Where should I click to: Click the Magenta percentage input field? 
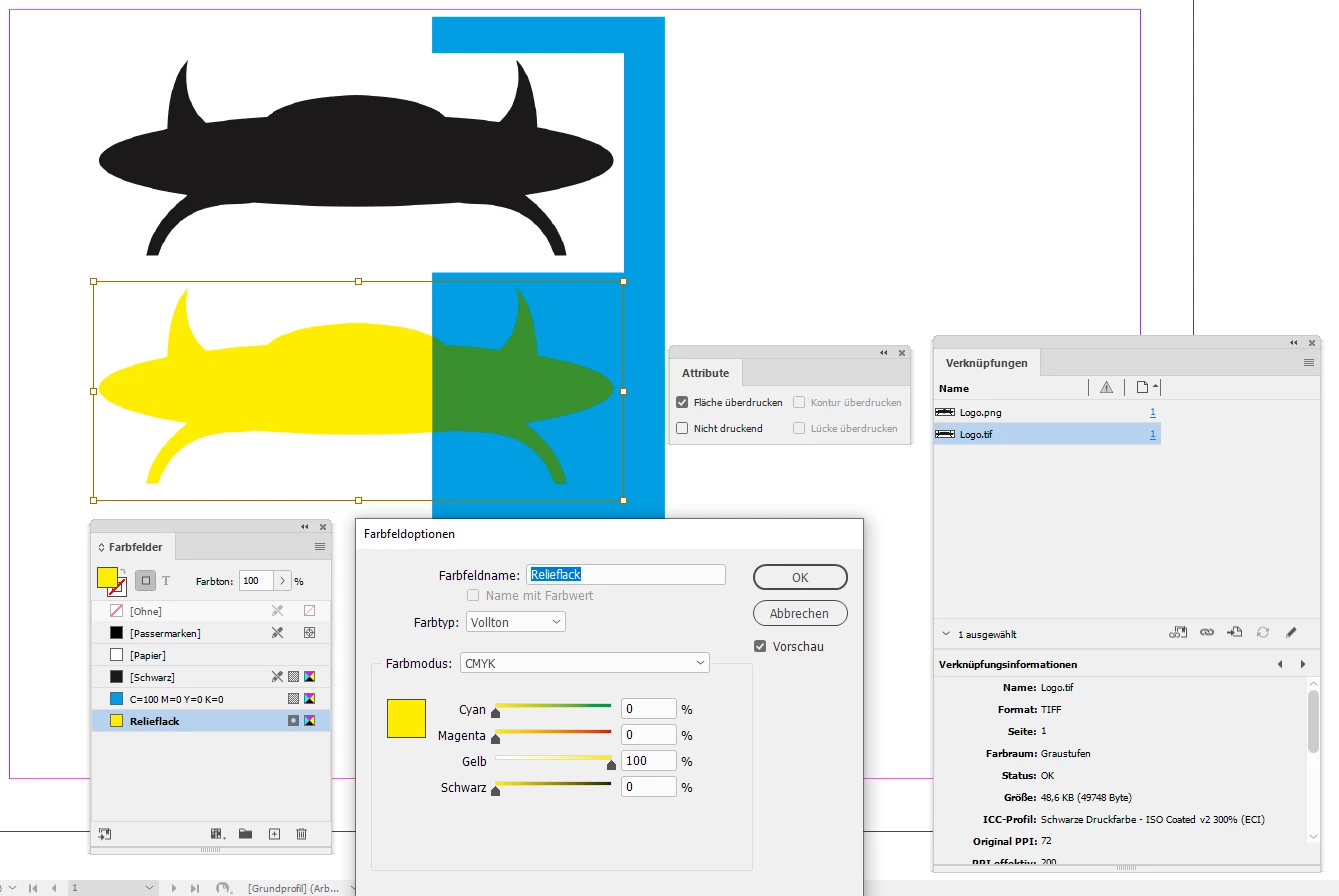click(649, 735)
